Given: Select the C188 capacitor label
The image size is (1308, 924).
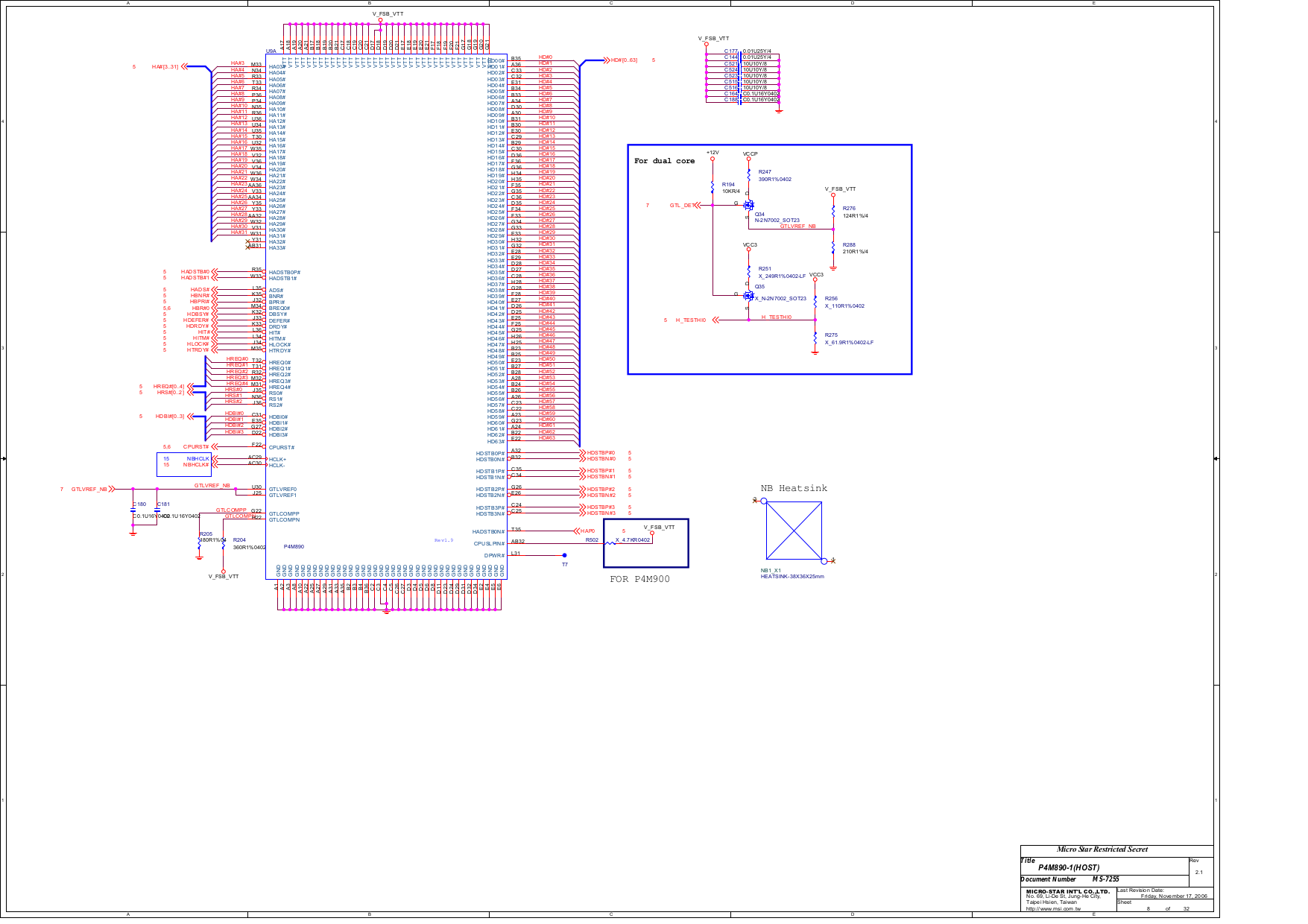Looking at the screenshot, I should (x=731, y=100).
